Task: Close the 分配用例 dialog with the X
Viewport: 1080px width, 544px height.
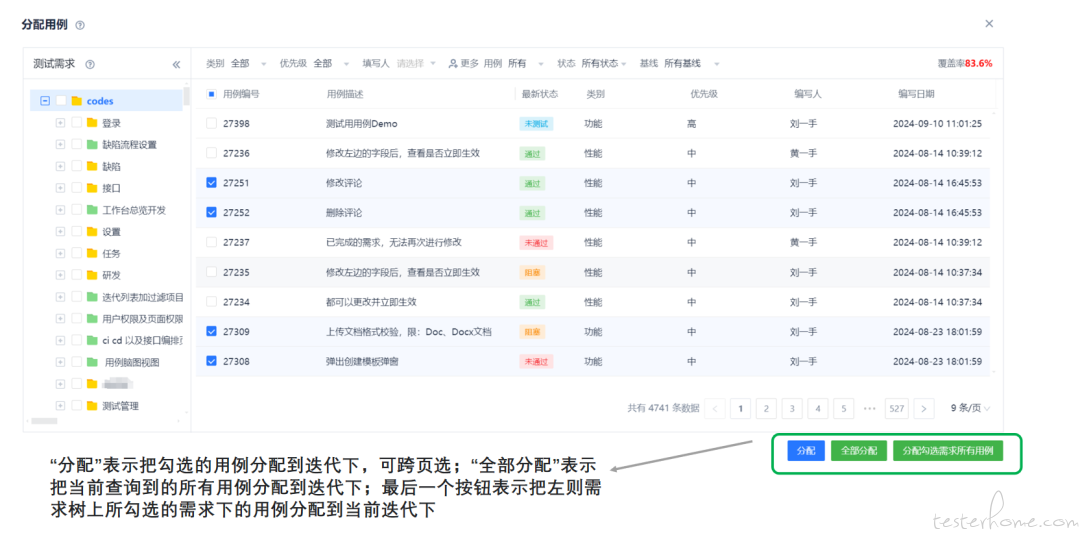Action: tap(989, 23)
